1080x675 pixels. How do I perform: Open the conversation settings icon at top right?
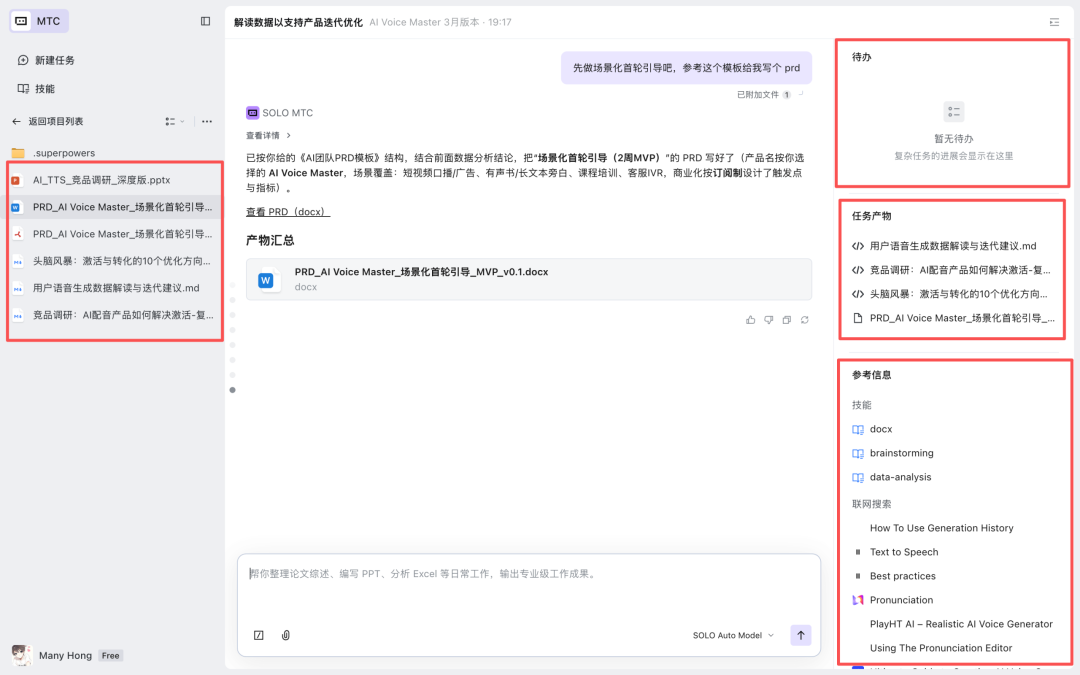pyautogui.click(x=1053, y=21)
